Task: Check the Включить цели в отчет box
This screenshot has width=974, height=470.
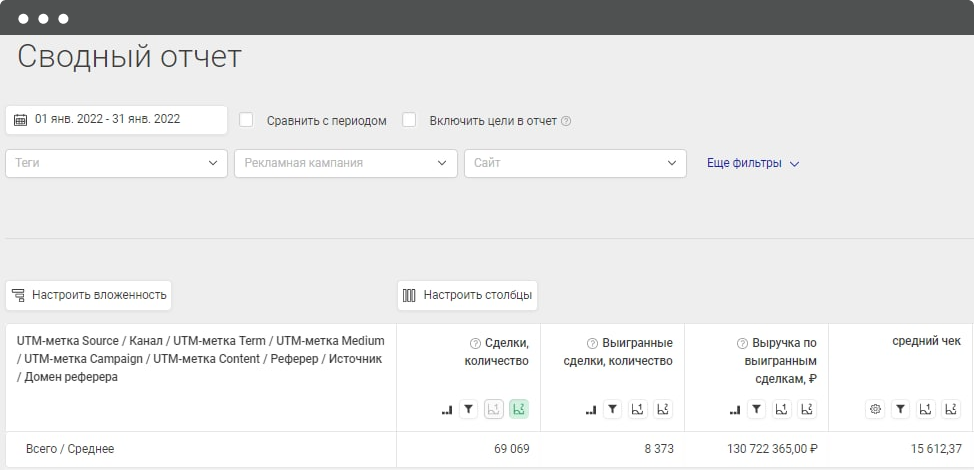Action: 409,120
